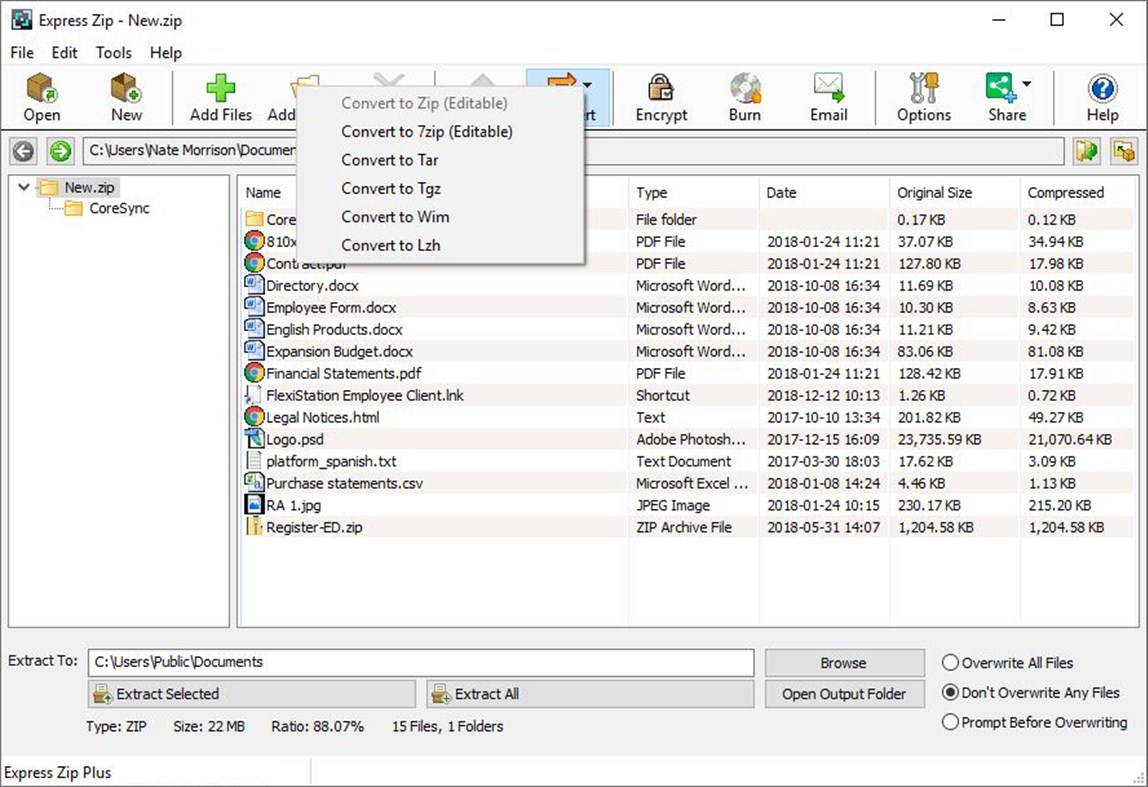1148x787 pixels.
Task: Open the Options panel
Action: tap(922, 97)
